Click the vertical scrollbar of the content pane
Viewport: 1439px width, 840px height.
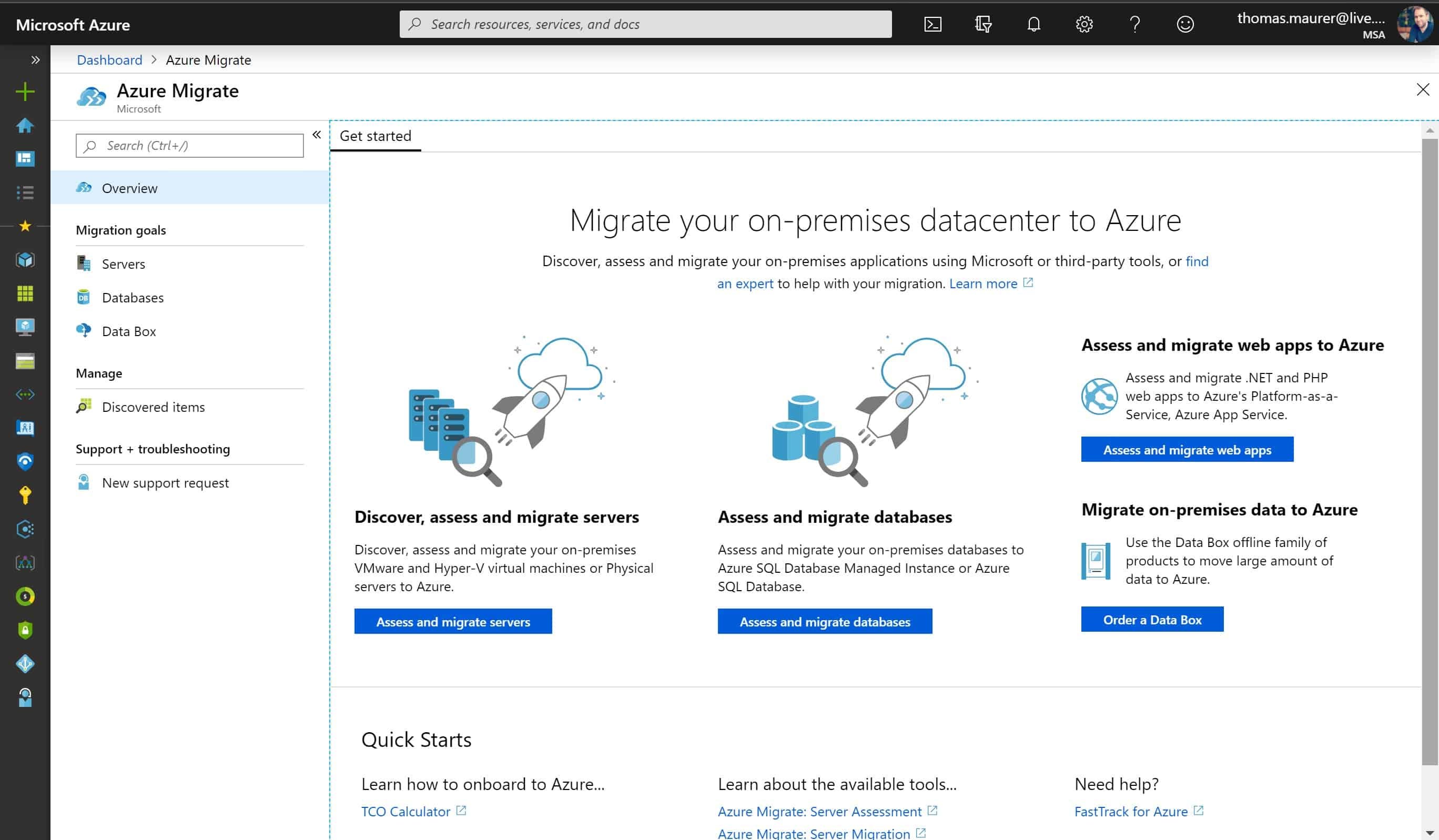[1430, 451]
